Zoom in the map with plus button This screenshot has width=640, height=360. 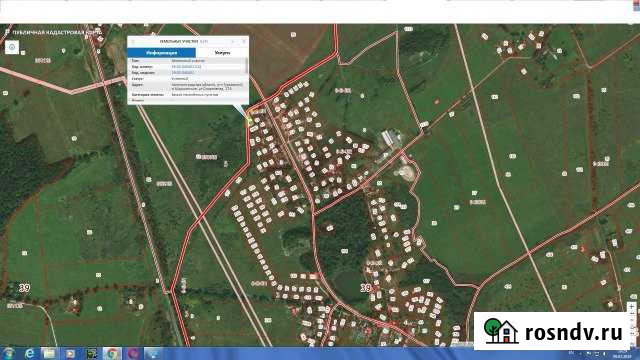pyautogui.click(x=631, y=306)
